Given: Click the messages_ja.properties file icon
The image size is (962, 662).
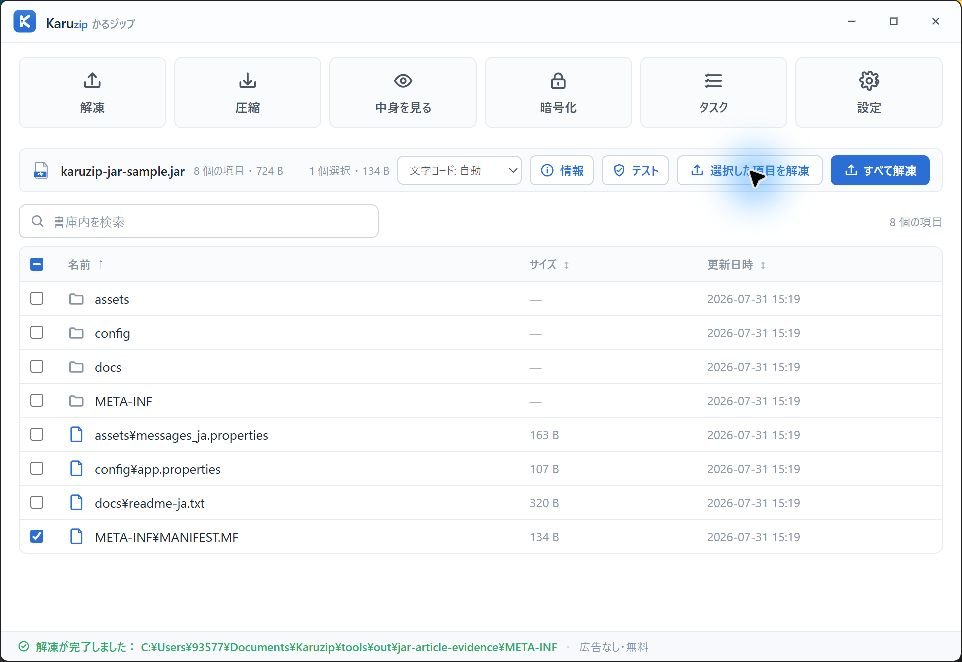Looking at the screenshot, I should (x=76, y=435).
